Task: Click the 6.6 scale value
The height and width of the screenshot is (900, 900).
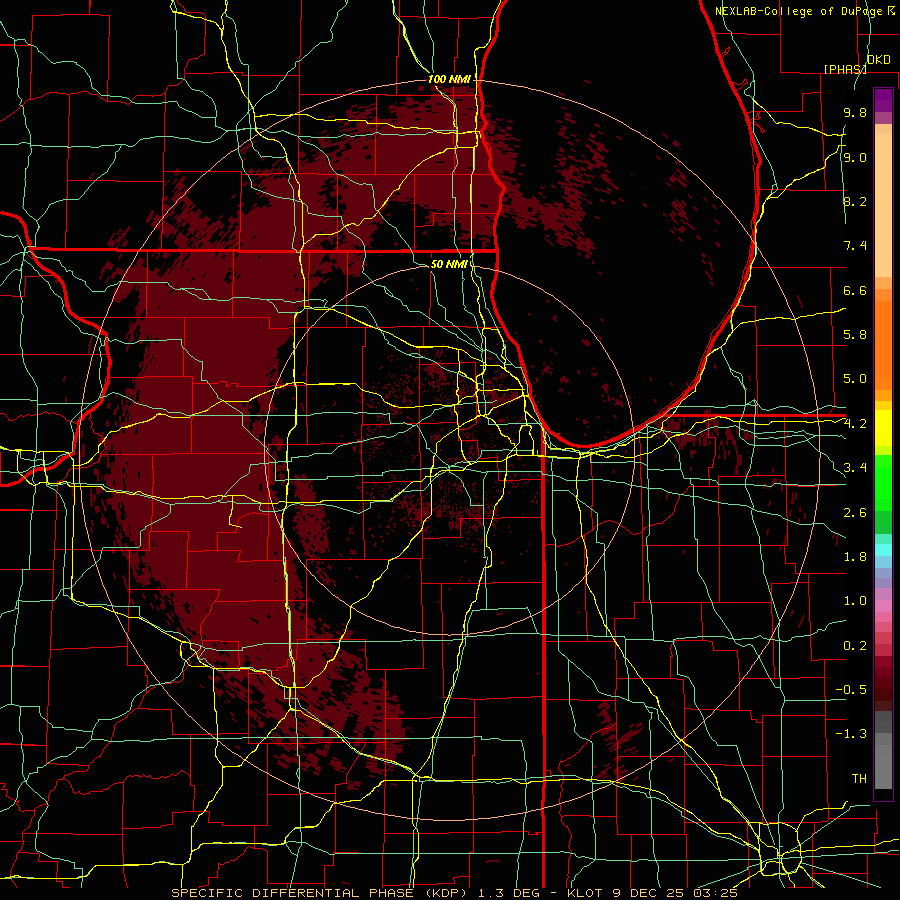Action: click(x=855, y=290)
